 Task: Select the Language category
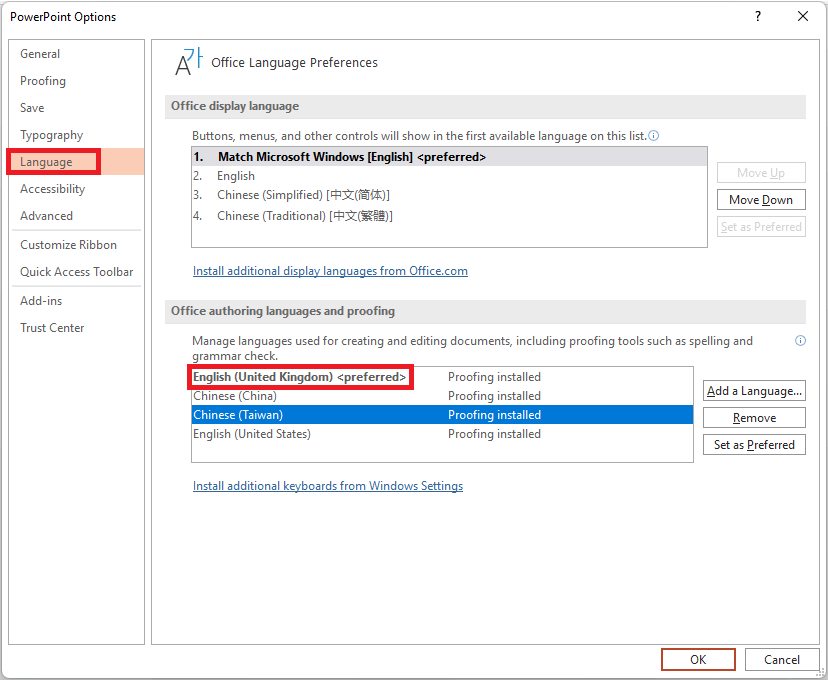tap(77, 162)
